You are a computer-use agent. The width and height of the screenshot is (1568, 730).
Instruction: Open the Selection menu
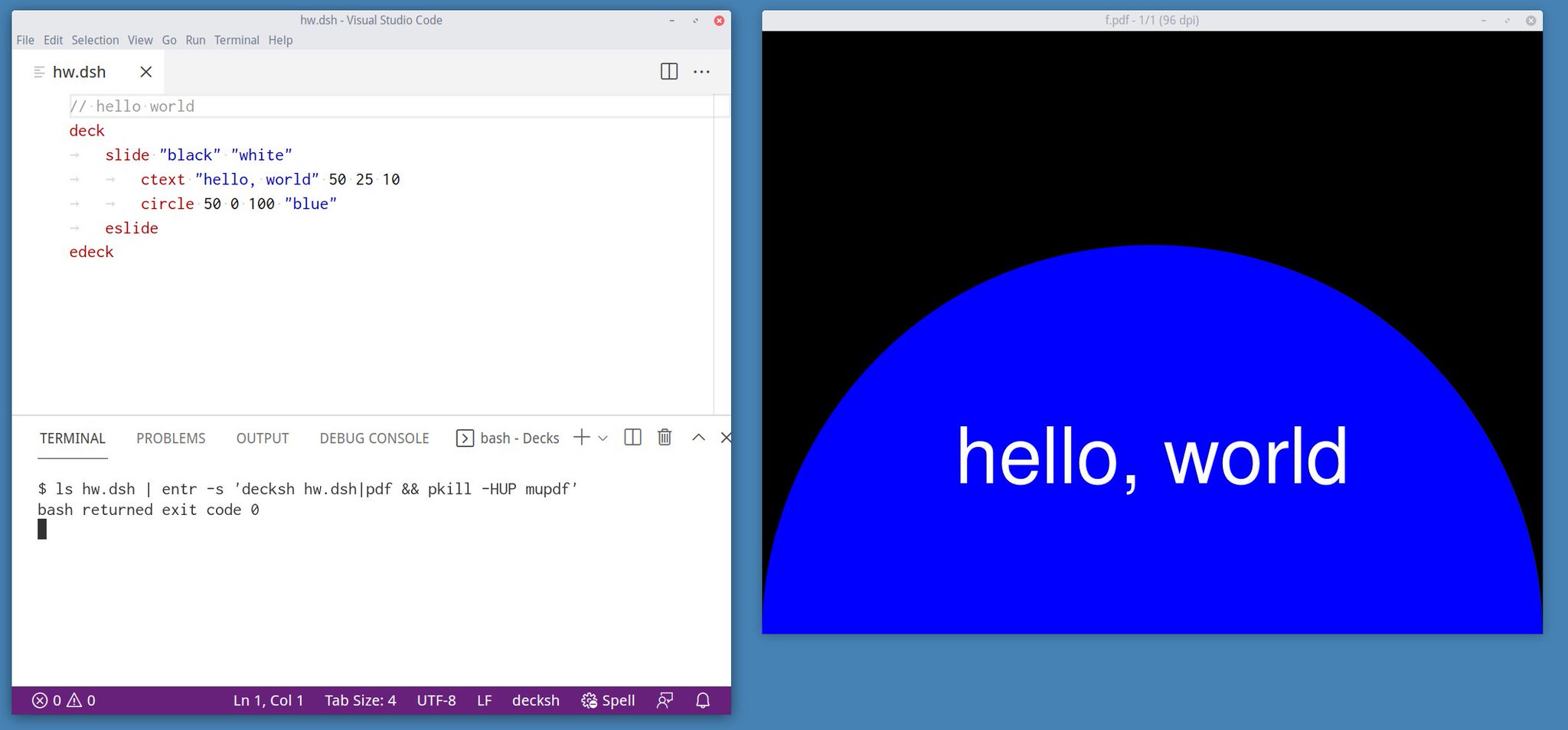(x=95, y=40)
